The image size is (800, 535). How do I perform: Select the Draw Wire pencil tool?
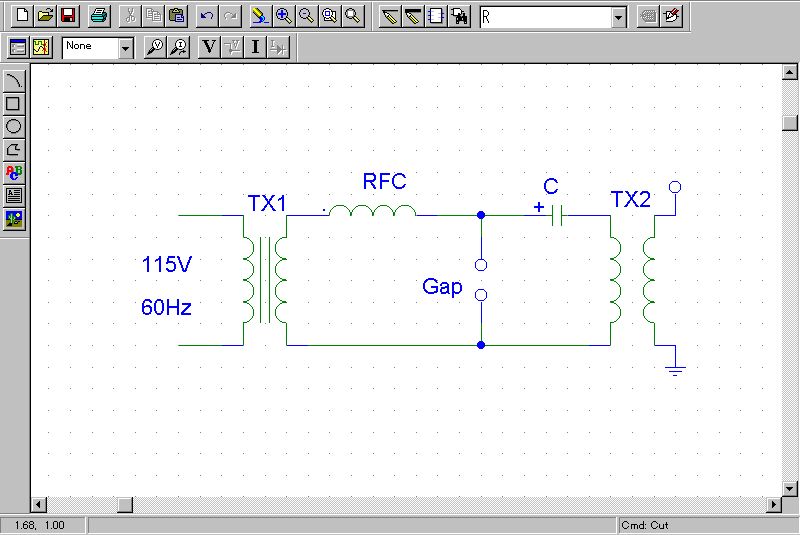click(x=390, y=16)
